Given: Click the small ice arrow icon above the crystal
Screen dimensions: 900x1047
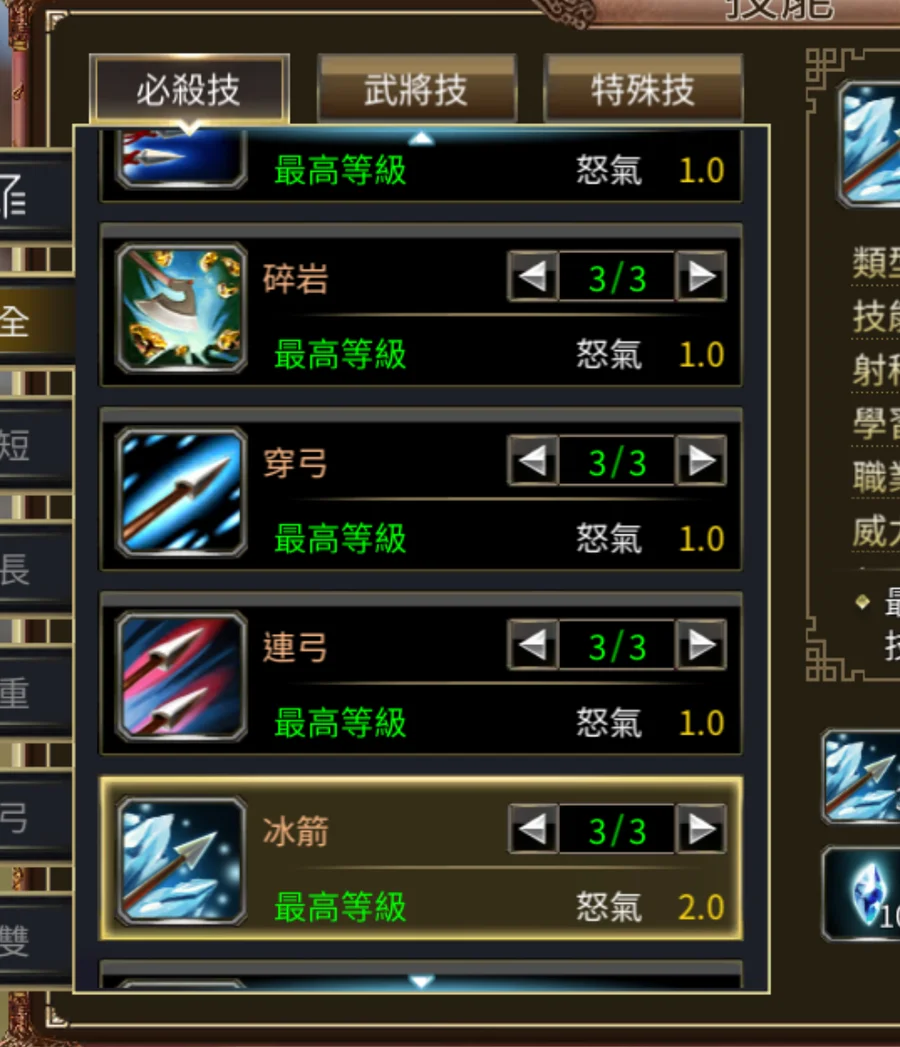Looking at the screenshot, I should click(863, 776).
